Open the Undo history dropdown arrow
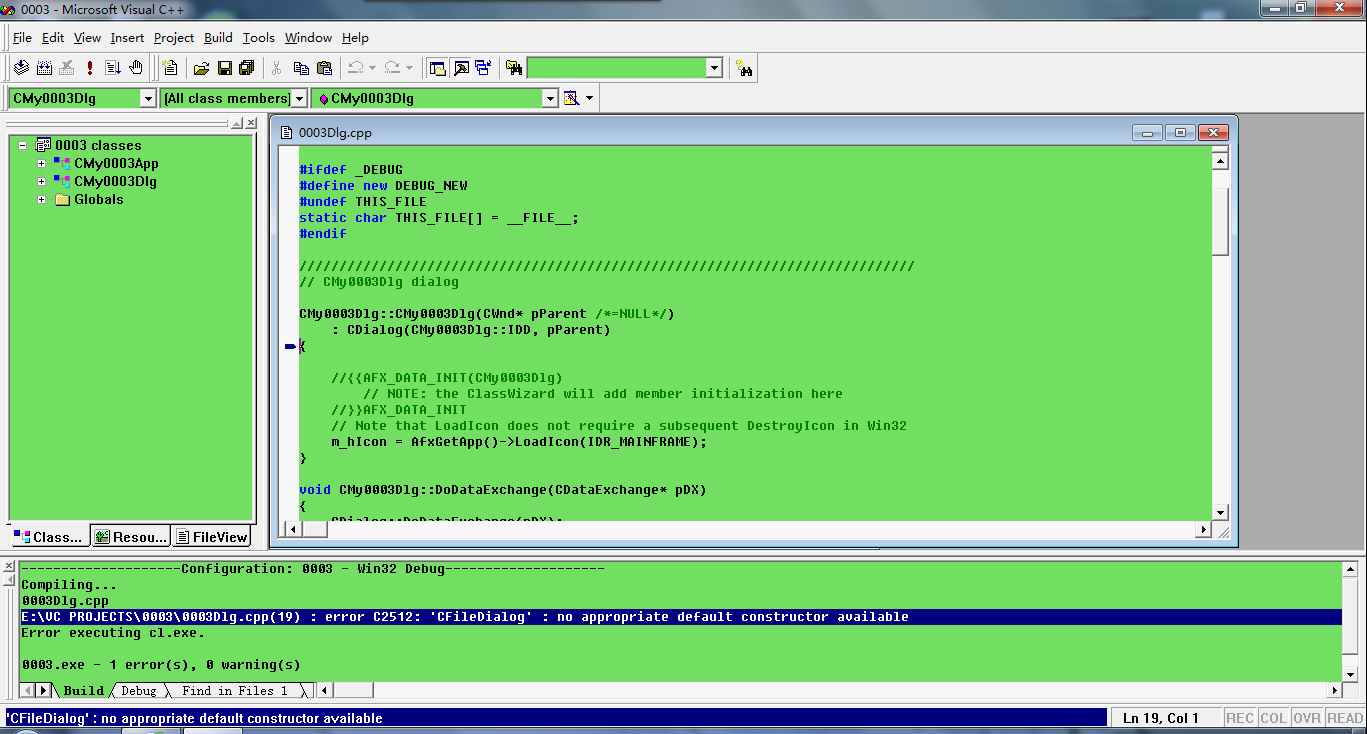The width and height of the screenshot is (1367, 734). pos(372,68)
